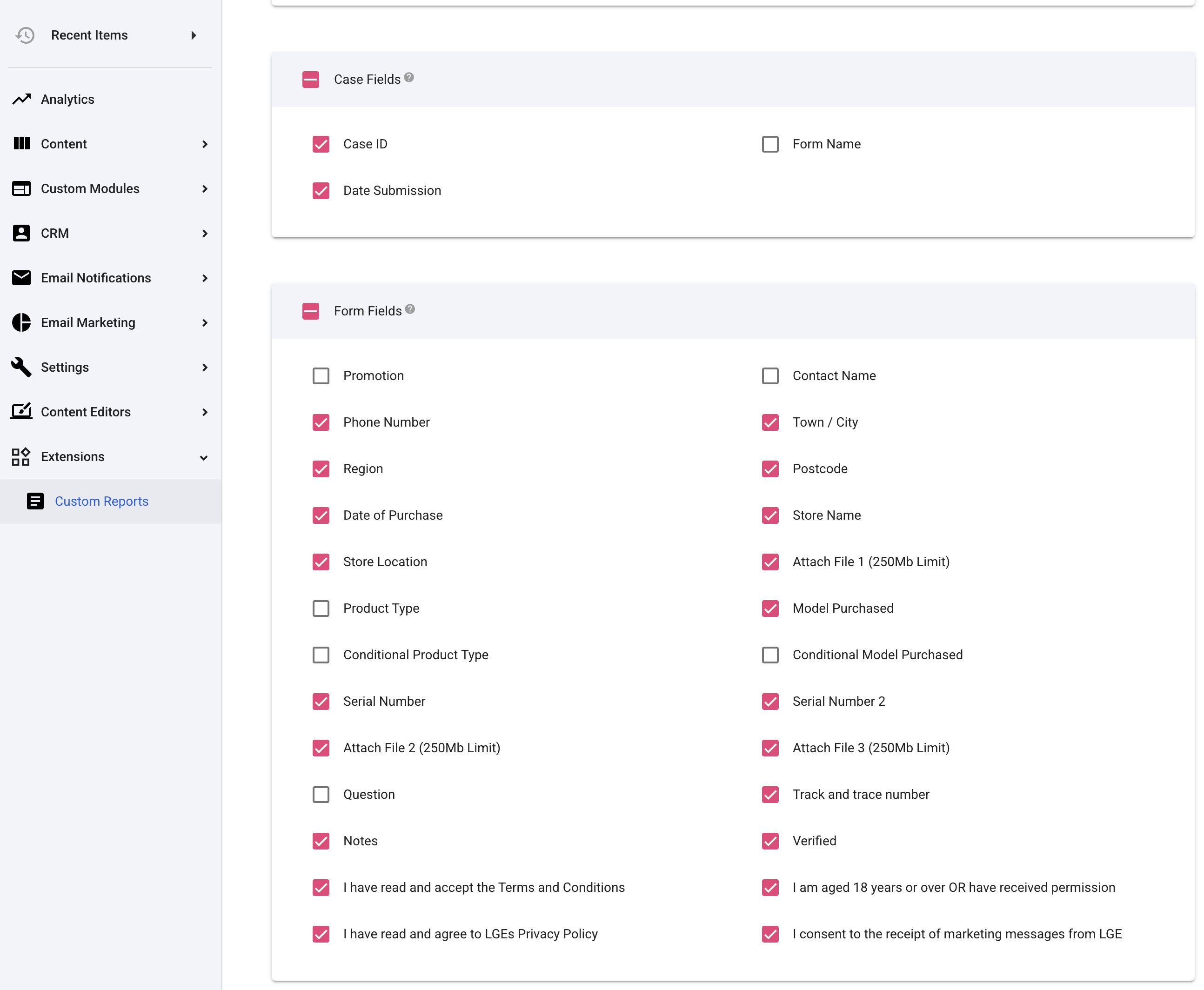Screen dimensions: 1204x990
Task: Click the Form Fields help question icon
Action: [x=410, y=309]
